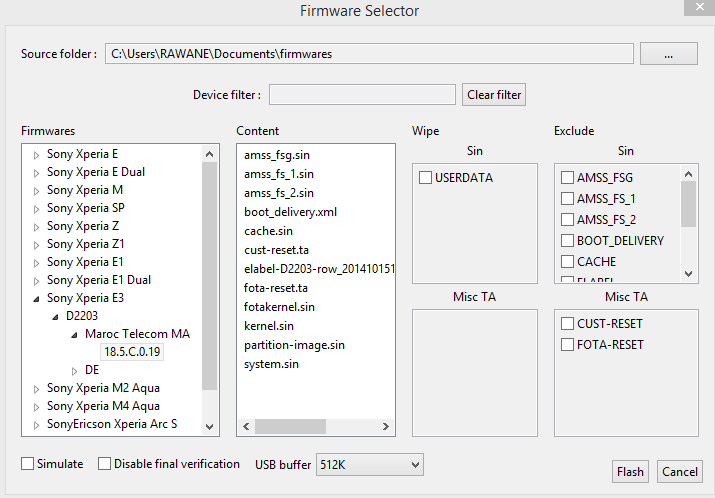
Task: Expand the DE firmware node
Action: [74, 371]
